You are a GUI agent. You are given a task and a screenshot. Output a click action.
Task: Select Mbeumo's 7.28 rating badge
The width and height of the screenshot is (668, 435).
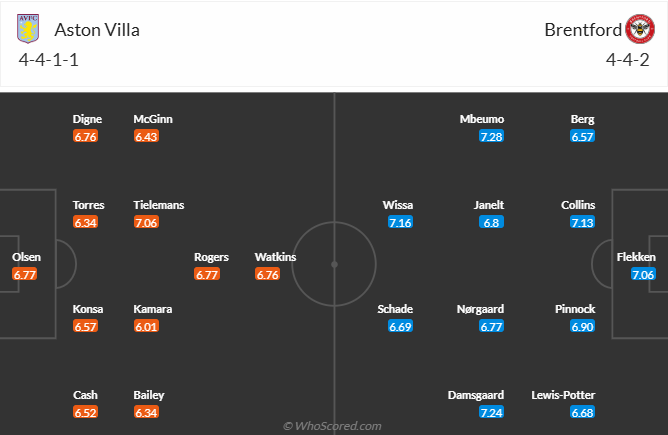pos(490,136)
